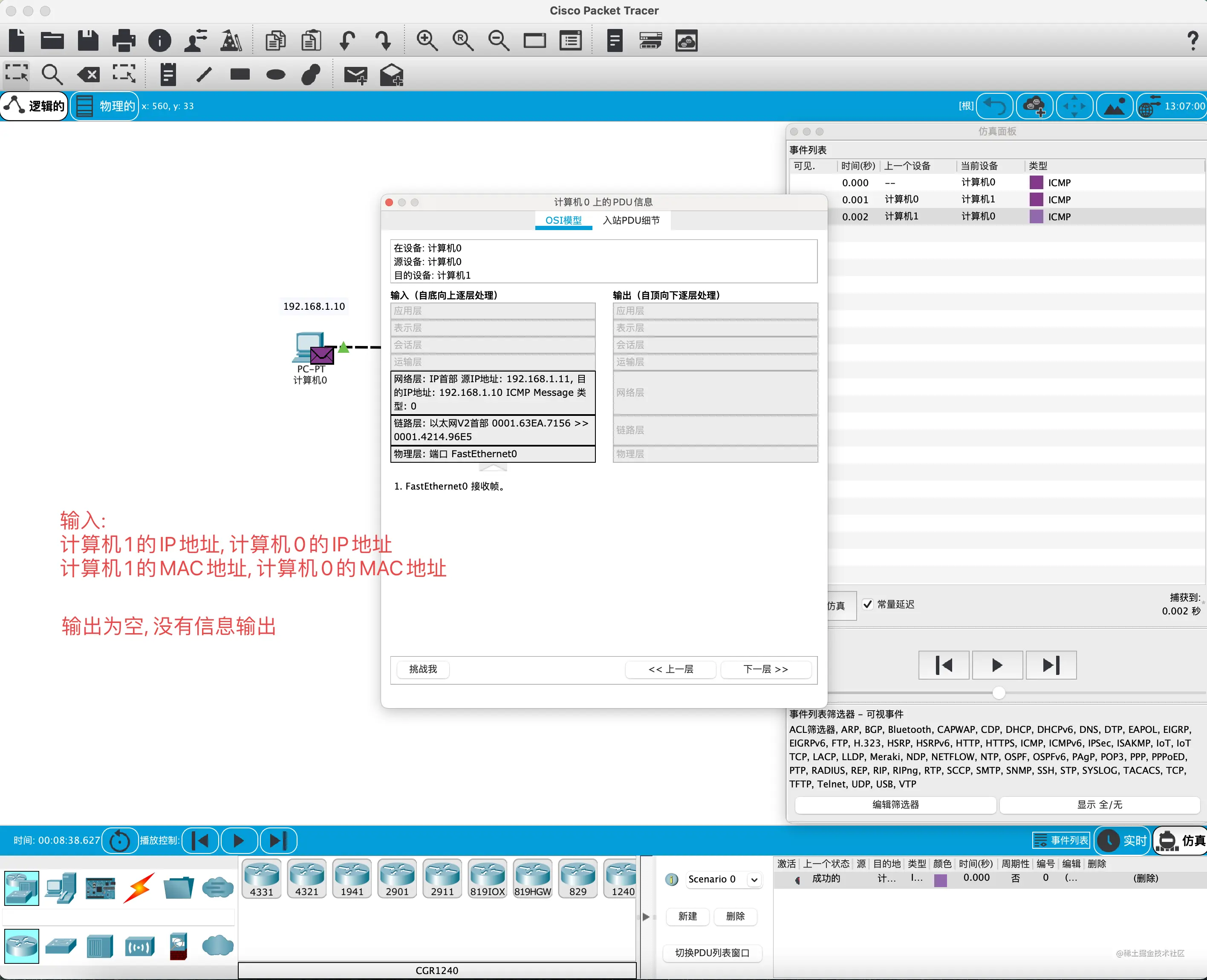Zoom out with the magnifier minus icon

[499, 40]
